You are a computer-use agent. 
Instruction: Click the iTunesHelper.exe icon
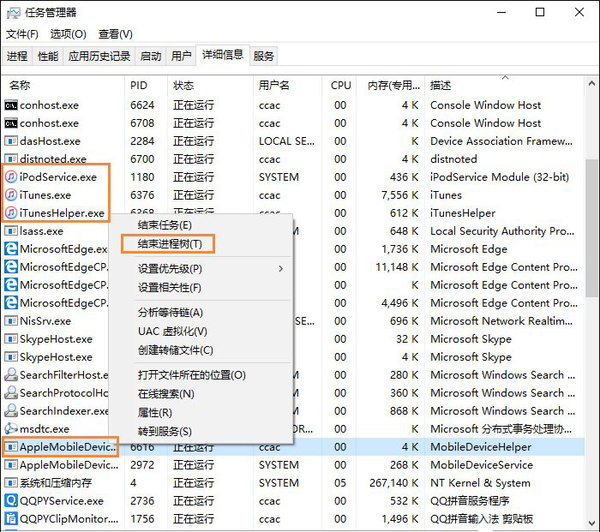pos(11,213)
